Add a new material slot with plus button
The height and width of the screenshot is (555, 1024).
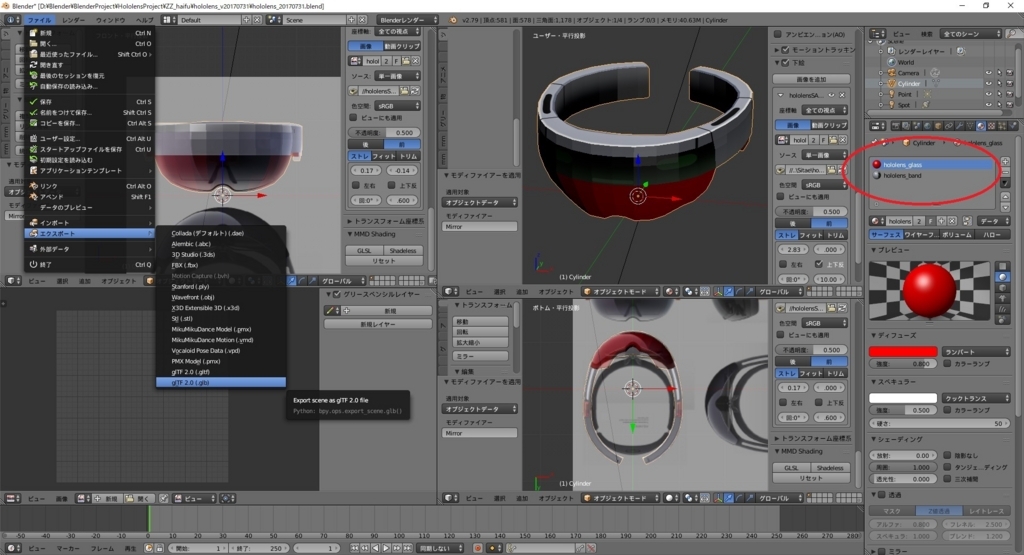pyautogui.click(x=1005, y=161)
